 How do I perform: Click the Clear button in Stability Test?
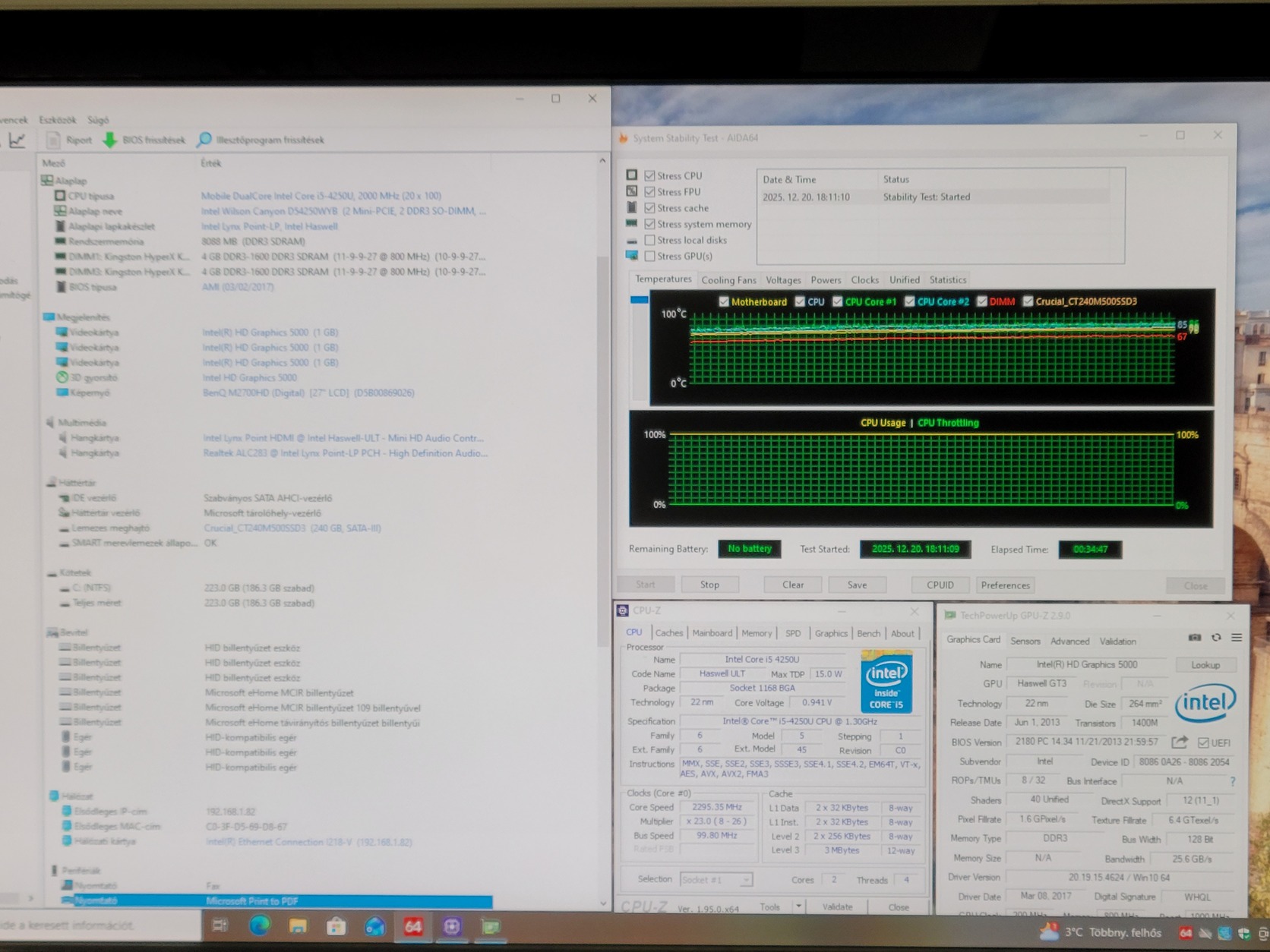coord(793,585)
